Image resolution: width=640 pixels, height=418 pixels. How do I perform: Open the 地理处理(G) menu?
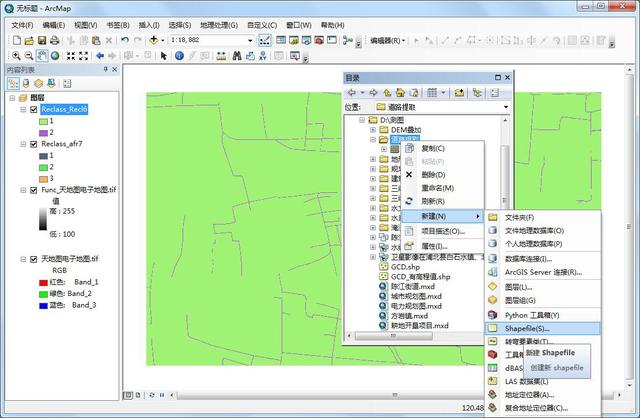[219, 25]
